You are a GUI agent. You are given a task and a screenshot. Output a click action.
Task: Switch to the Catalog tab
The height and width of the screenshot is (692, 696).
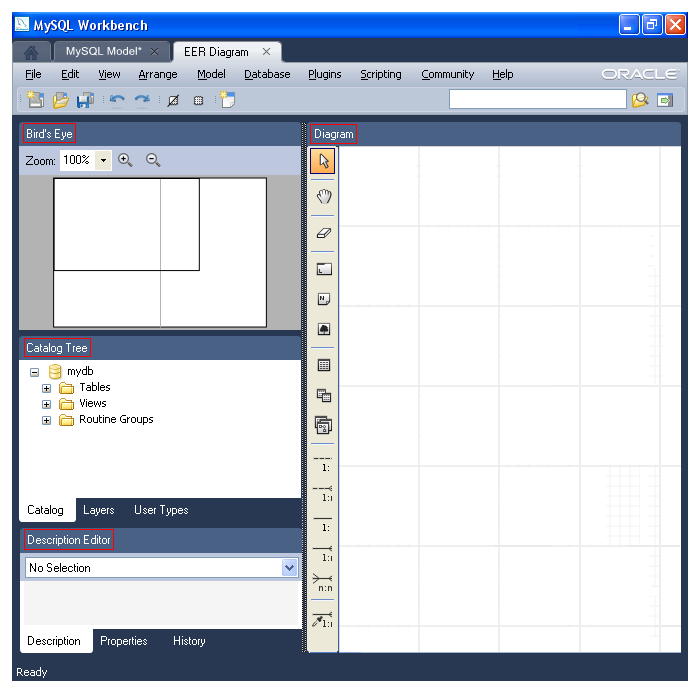click(45, 510)
